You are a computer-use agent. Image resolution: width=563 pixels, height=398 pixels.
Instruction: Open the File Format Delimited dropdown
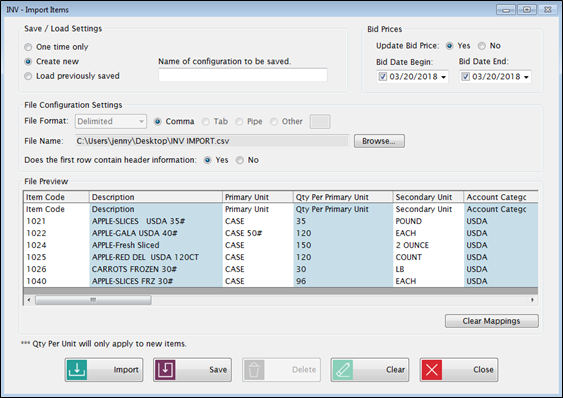coord(111,121)
